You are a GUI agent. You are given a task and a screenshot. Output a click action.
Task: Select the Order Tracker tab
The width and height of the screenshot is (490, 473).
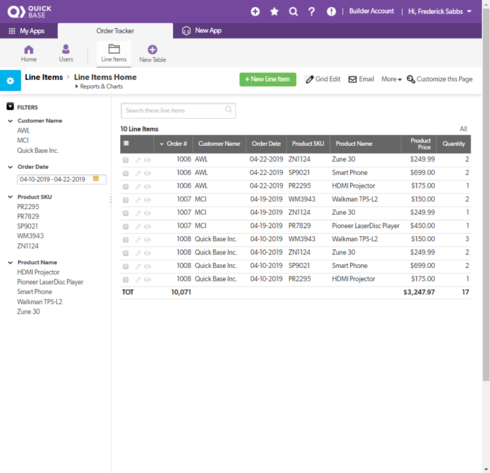pos(115,31)
